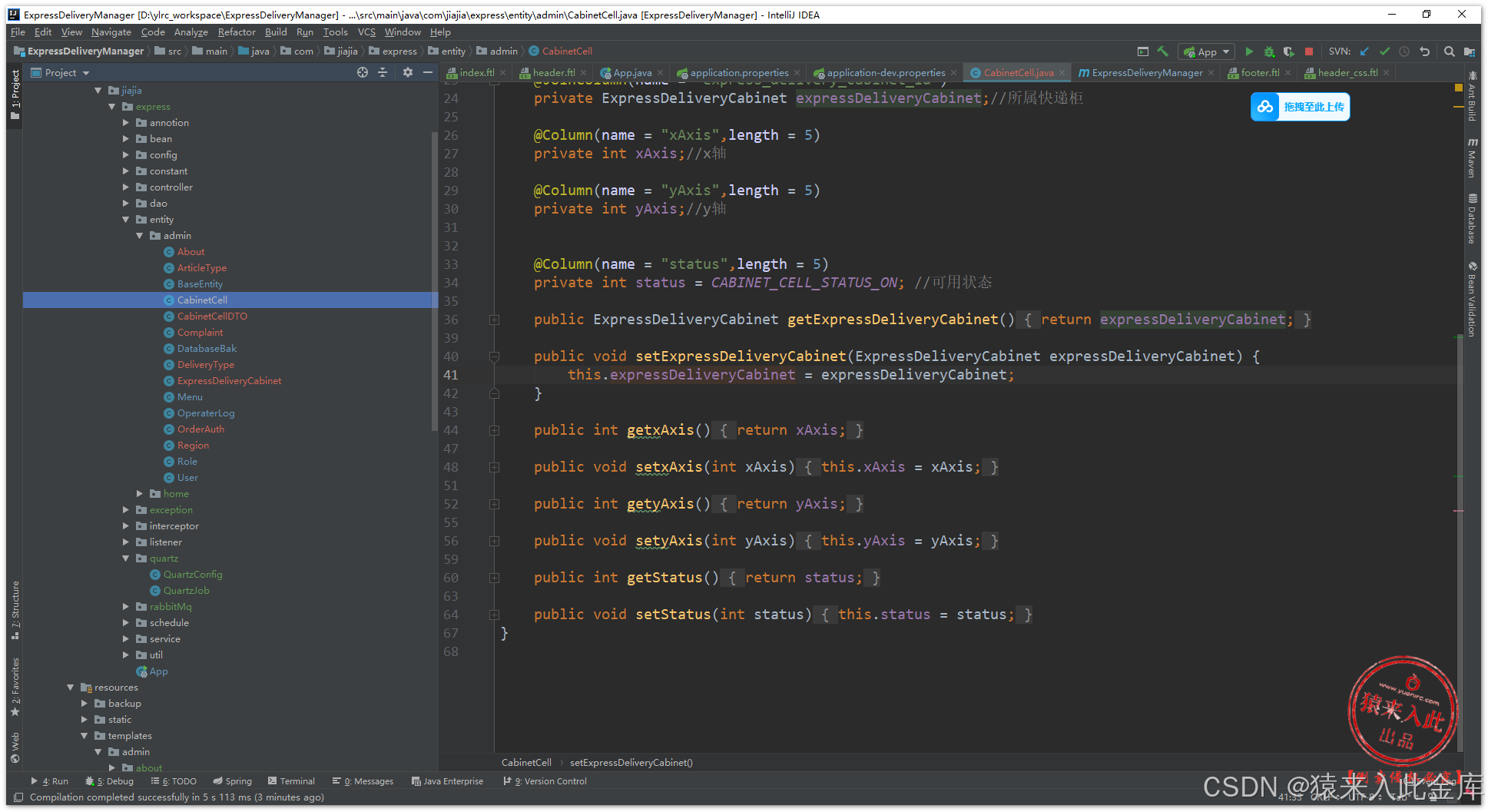Switch to application.properties tab
The height and width of the screenshot is (812, 1488).
coord(737,73)
